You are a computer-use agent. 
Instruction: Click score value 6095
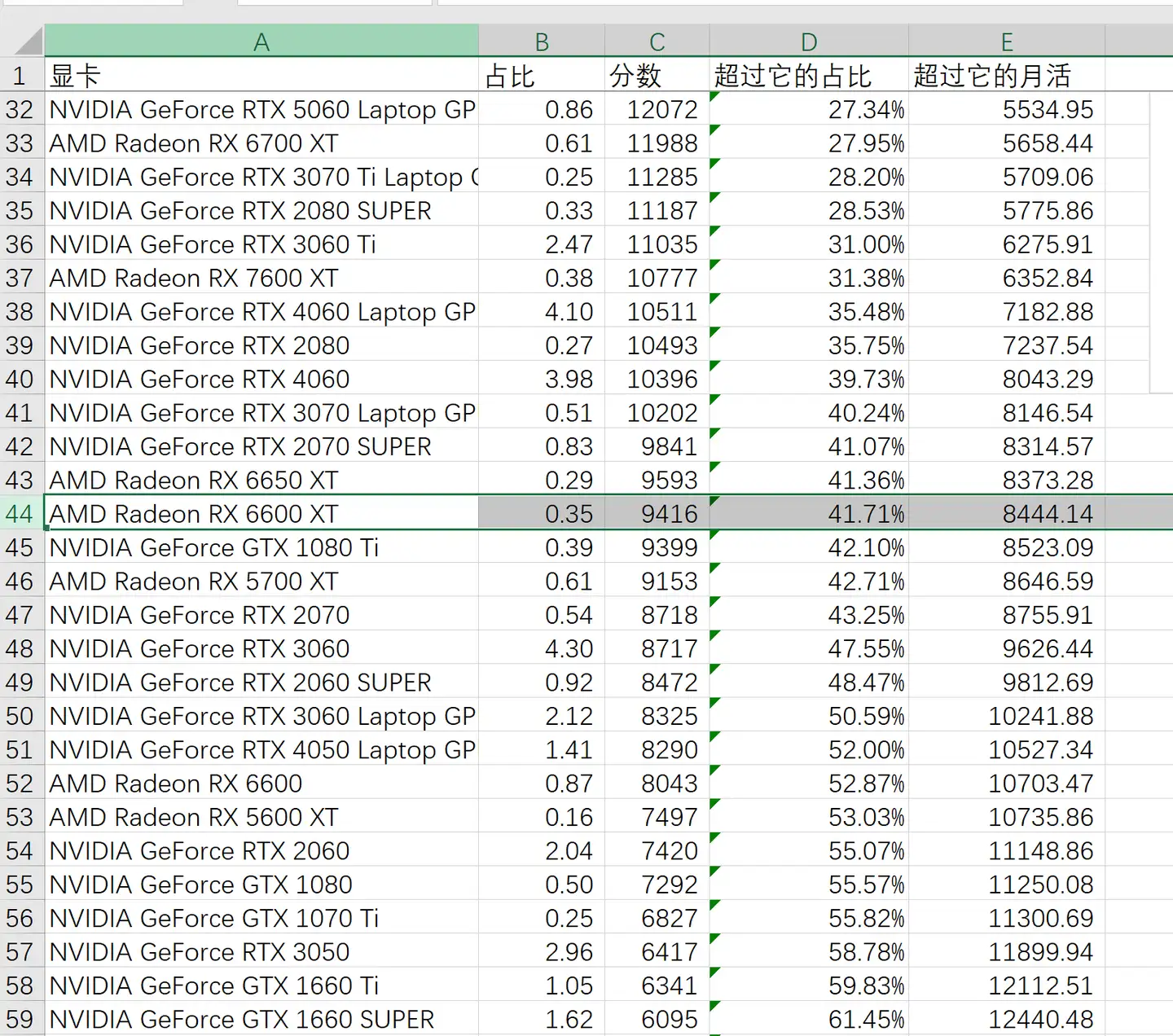[x=657, y=1019]
